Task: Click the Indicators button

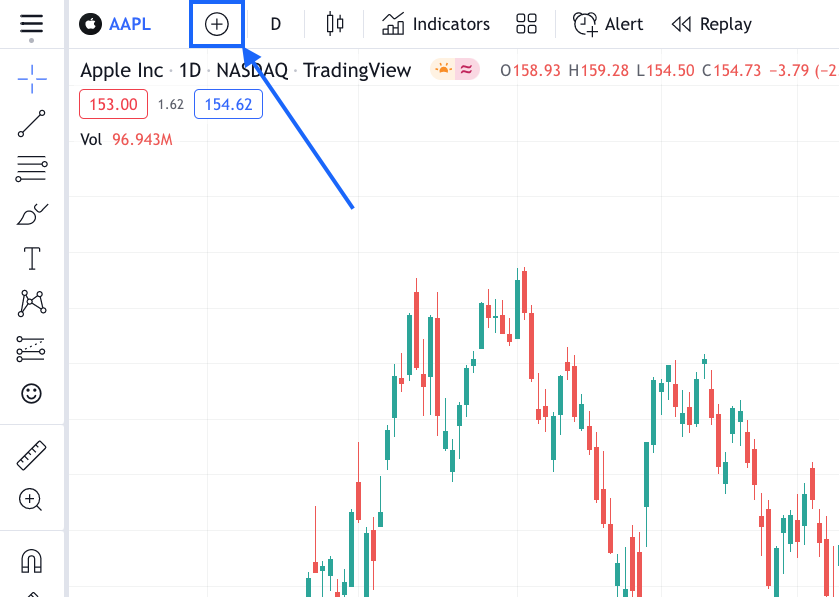Action: coord(435,23)
